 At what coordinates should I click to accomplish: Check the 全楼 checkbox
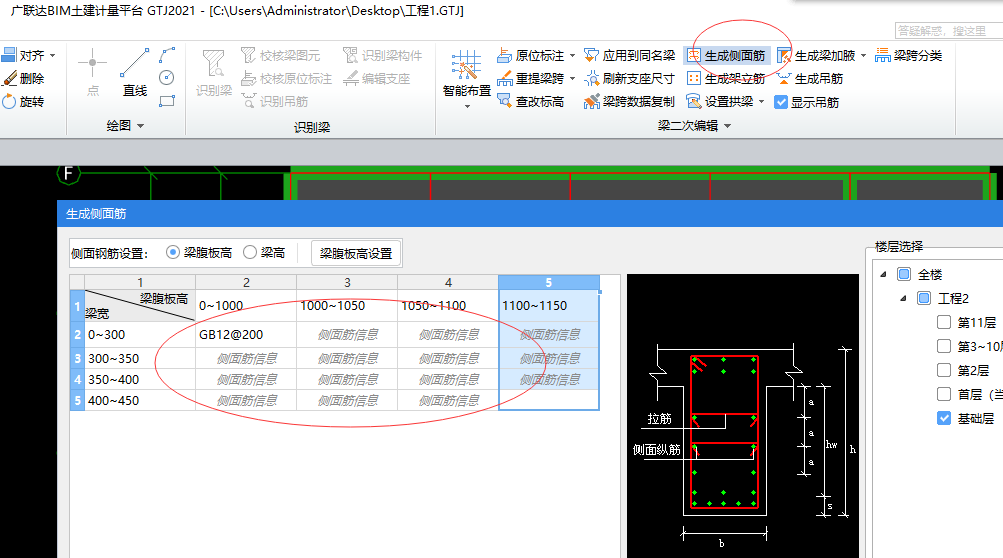click(x=904, y=275)
